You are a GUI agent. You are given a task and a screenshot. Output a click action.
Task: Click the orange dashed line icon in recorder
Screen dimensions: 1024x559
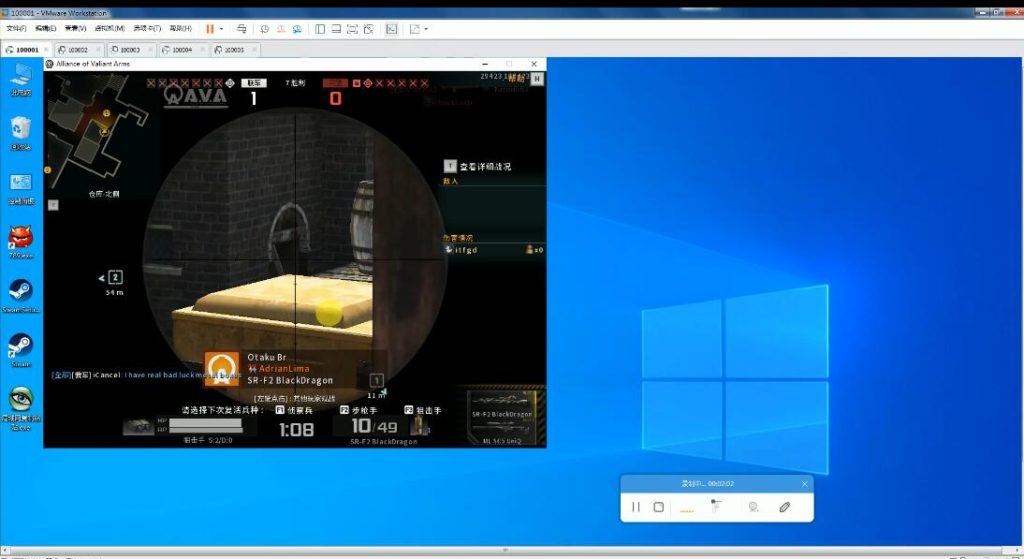click(687, 509)
